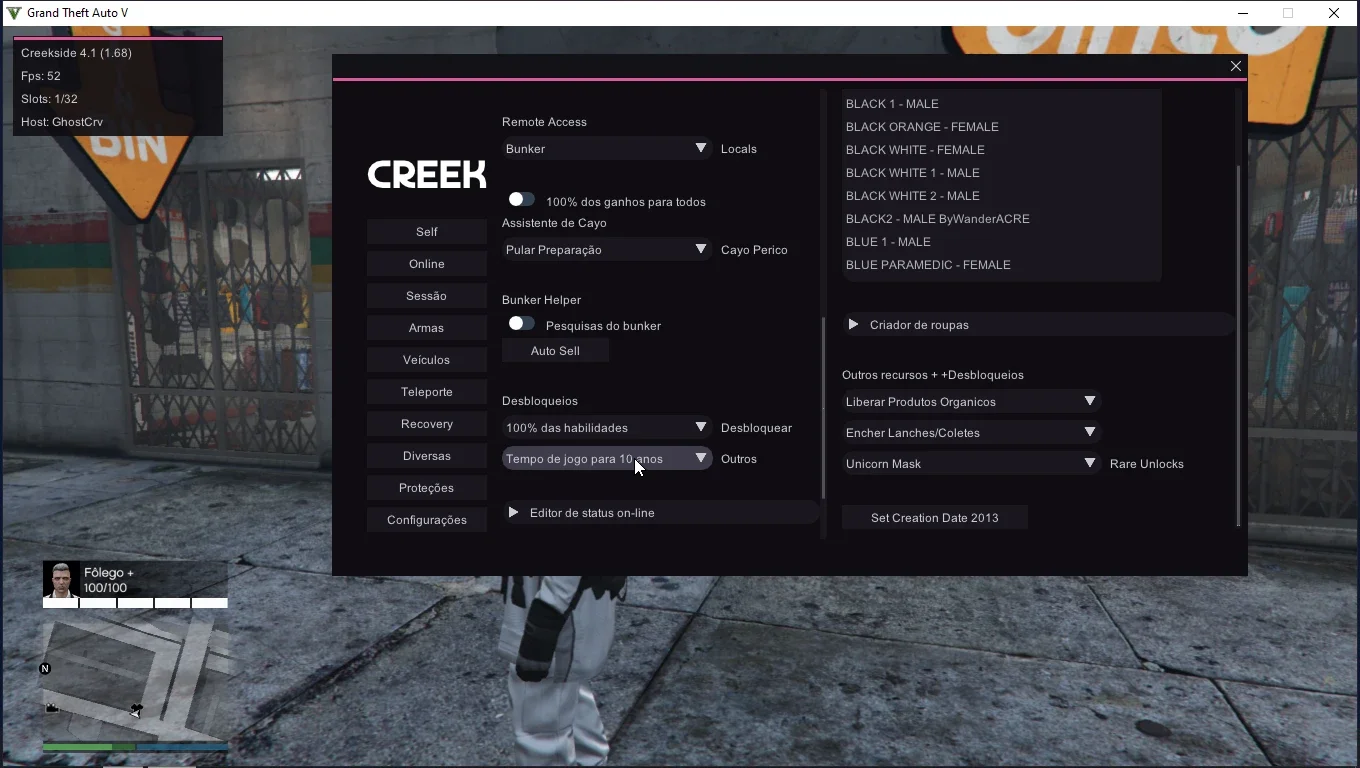Open the Online menu tab

pos(427,264)
